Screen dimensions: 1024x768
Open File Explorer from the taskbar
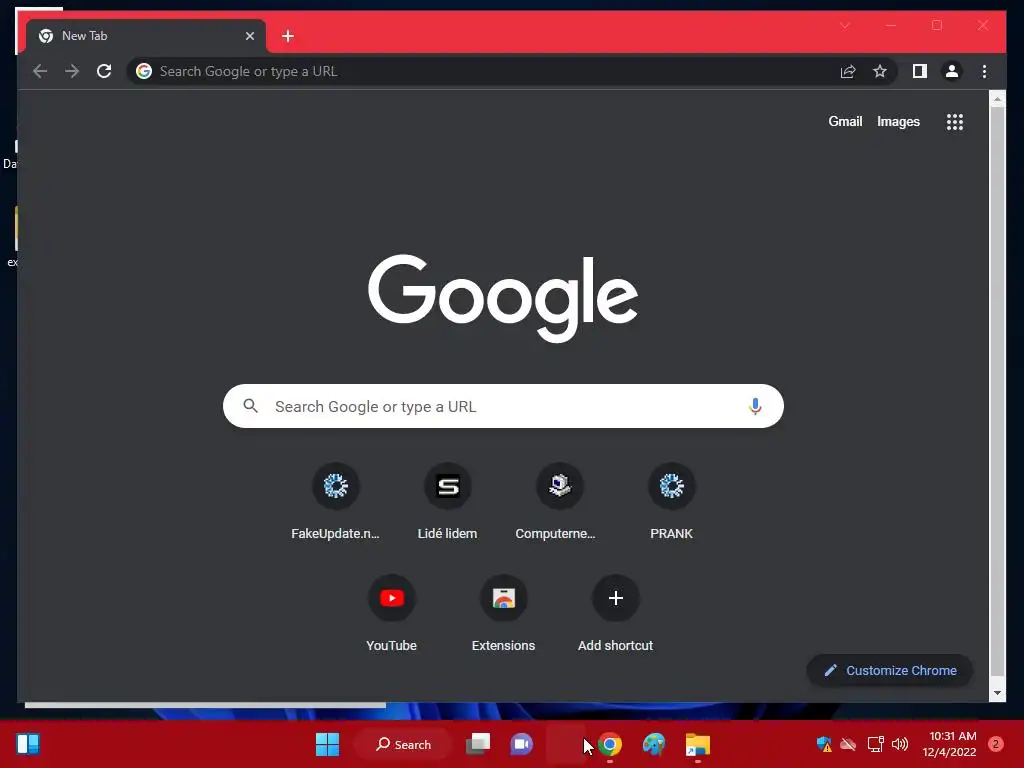[x=697, y=744]
